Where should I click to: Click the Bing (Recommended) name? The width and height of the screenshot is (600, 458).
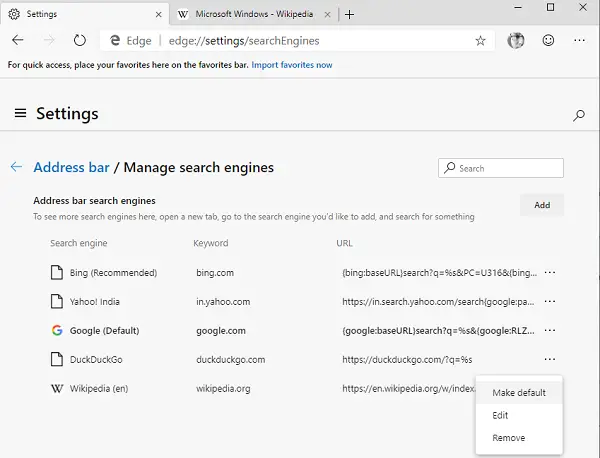113,273
